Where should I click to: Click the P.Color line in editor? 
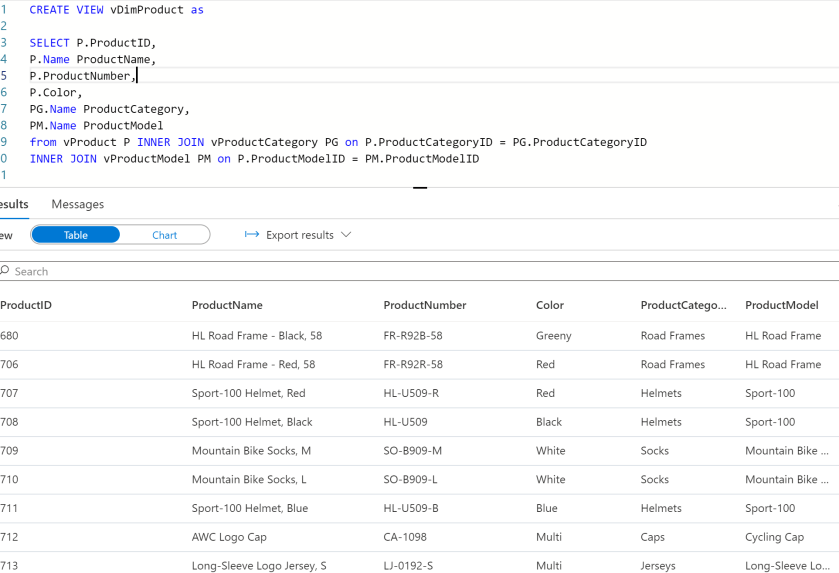tap(56, 93)
